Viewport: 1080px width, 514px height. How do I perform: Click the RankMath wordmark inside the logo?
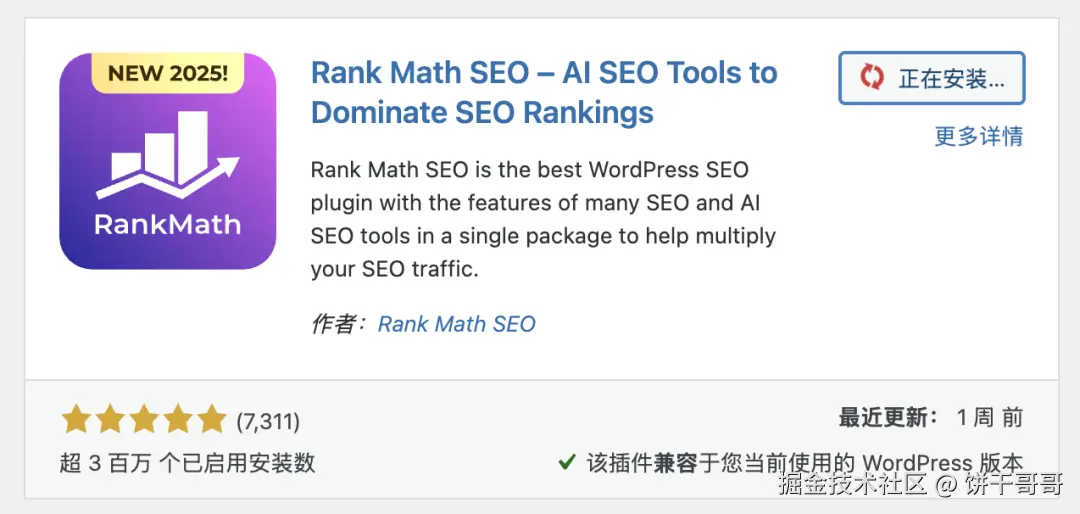(x=167, y=223)
